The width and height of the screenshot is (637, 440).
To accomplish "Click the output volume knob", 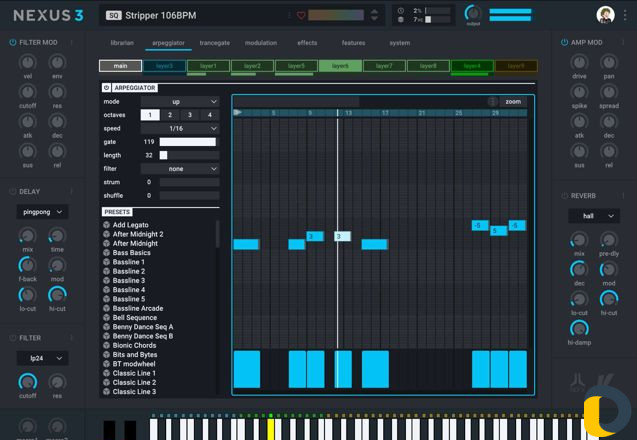I will pos(473,14).
